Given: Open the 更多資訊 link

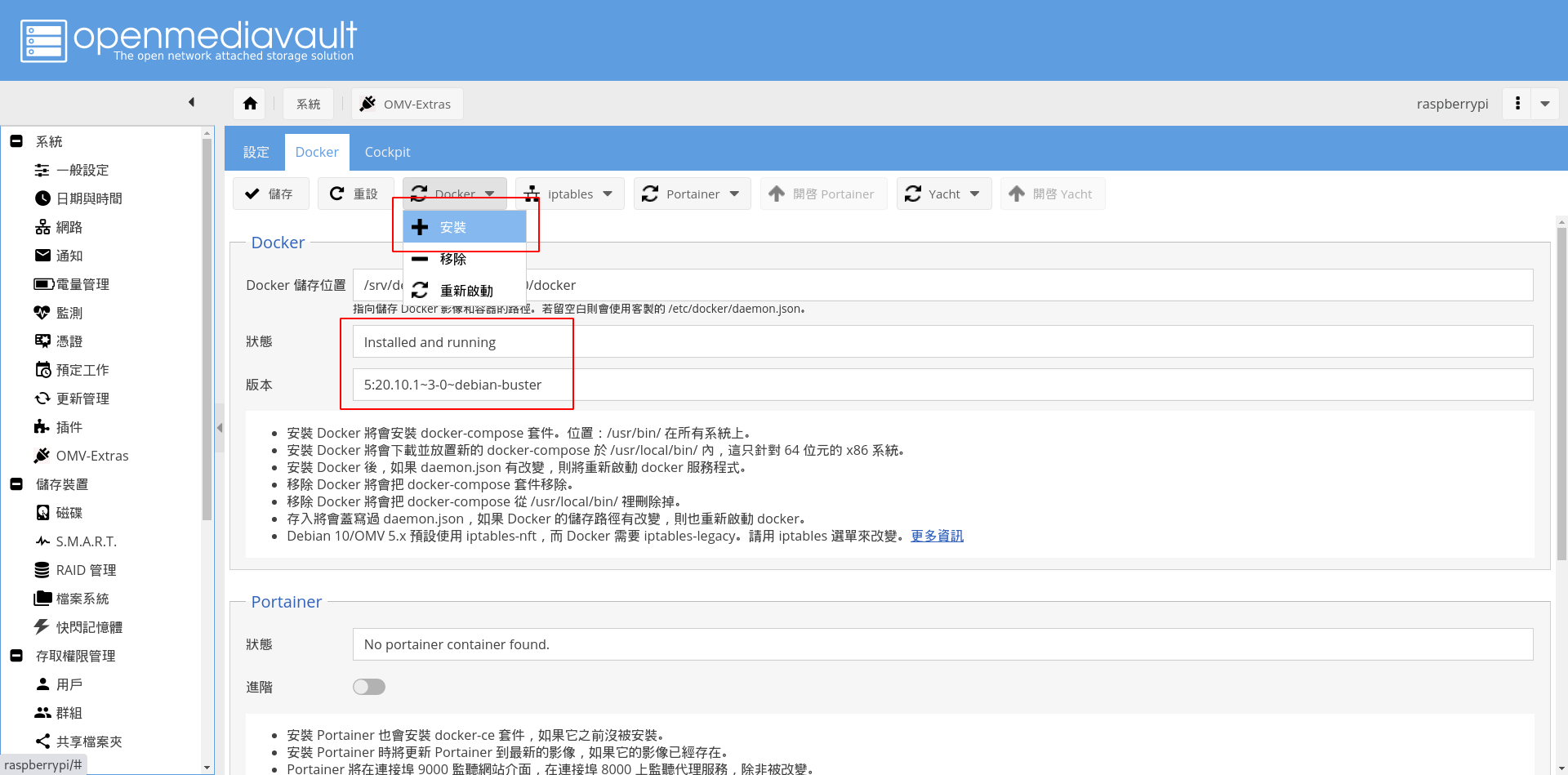Looking at the screenshot, I should pos(937,536).
